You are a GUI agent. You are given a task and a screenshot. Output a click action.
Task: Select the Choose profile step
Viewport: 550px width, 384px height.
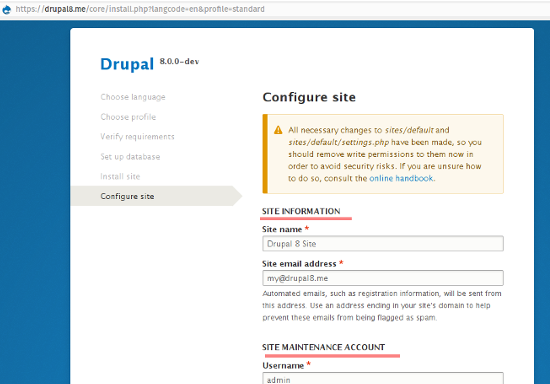point(128,117)
